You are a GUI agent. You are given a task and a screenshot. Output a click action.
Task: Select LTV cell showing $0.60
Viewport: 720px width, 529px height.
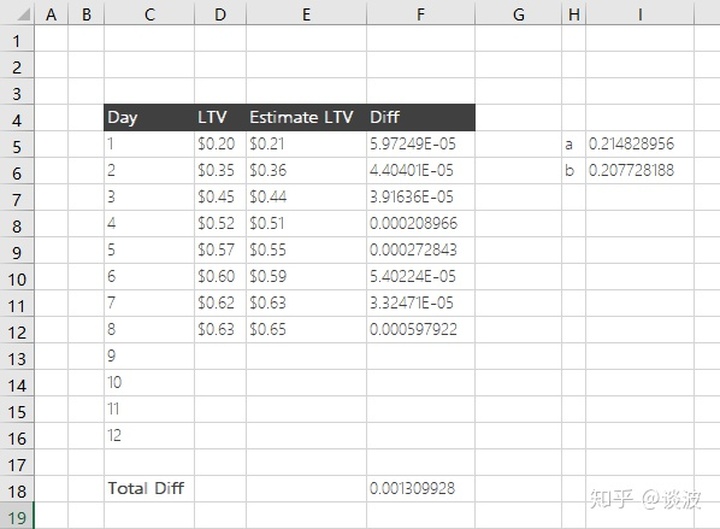click(220, 277)
